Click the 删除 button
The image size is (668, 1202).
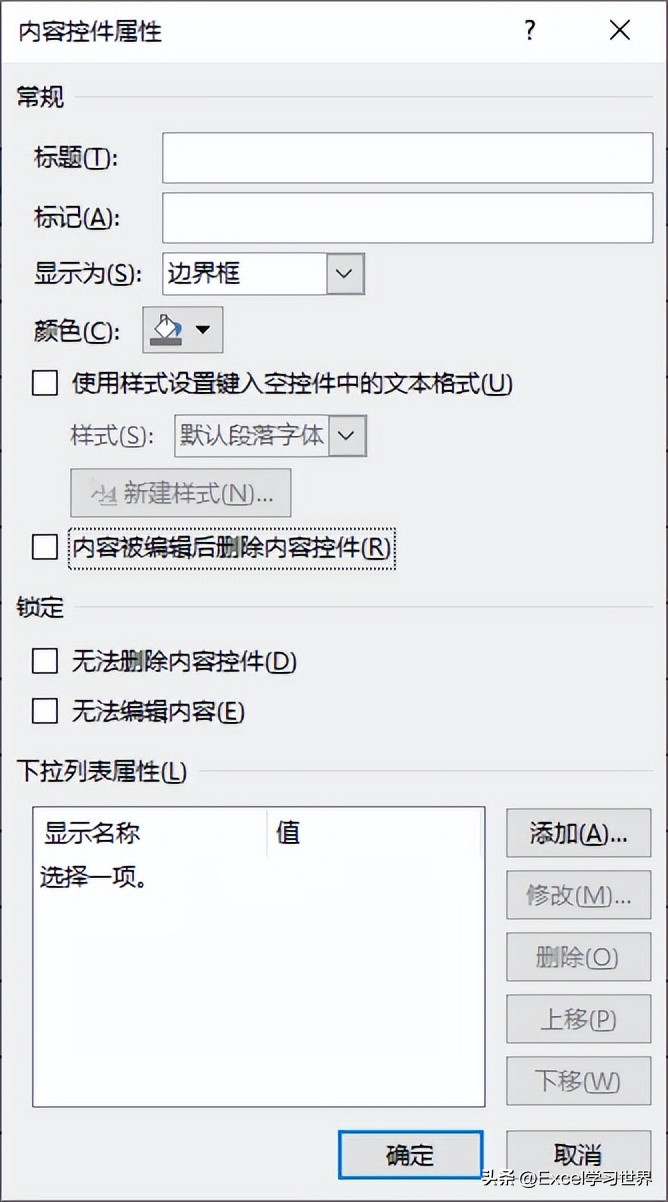[578, 957]
